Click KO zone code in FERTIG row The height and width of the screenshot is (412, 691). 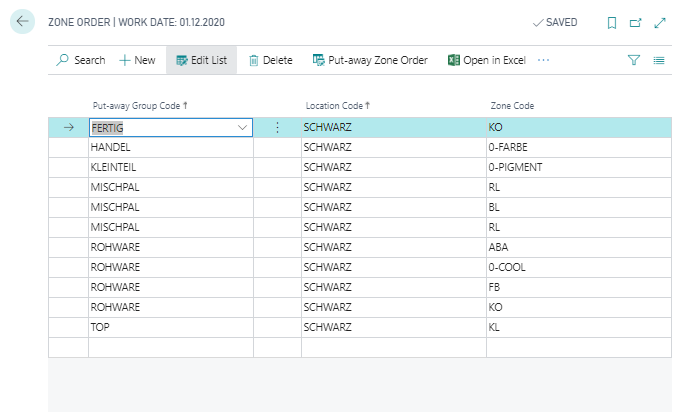coord(579,127)
